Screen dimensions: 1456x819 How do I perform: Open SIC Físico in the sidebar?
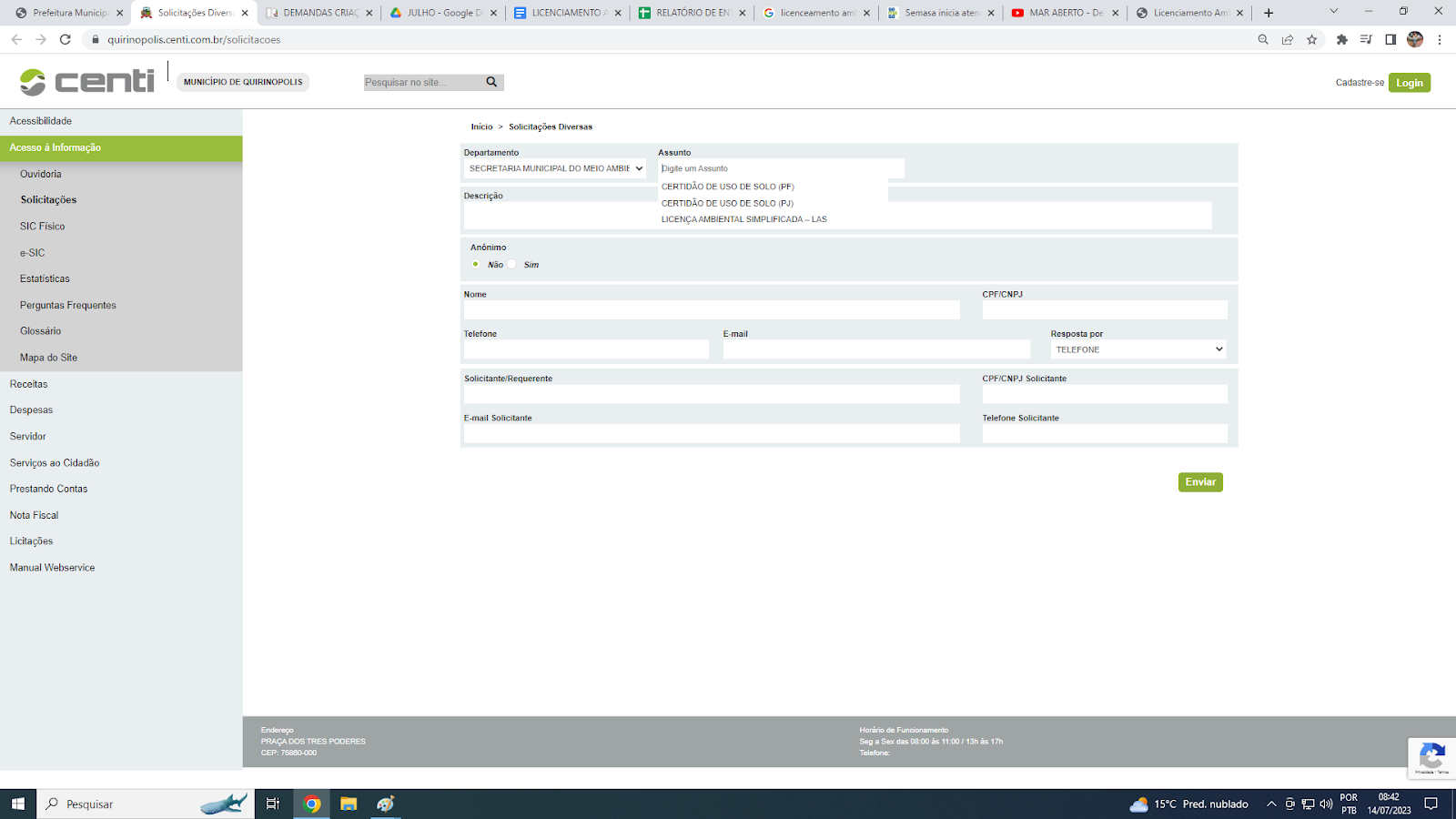pos(43,226)
